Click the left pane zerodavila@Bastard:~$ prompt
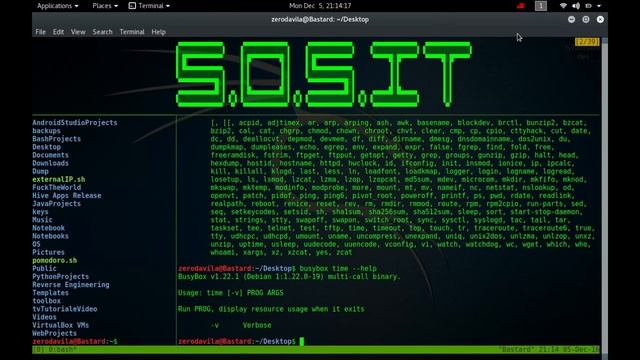The width and height of the screenshot is (640, 360). 75,341
